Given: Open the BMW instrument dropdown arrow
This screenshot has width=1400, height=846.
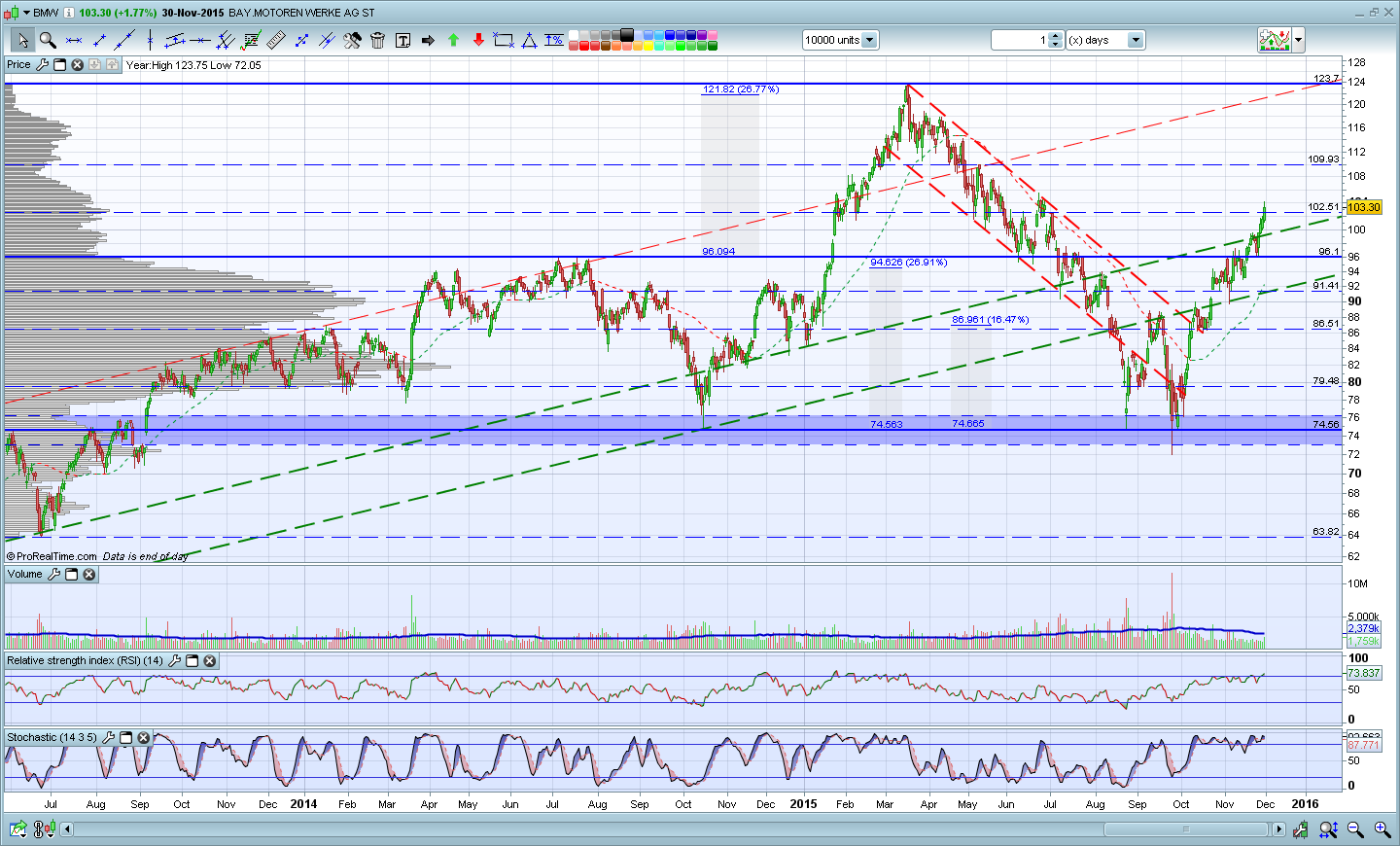Looking at the screenshot, I should pos(25,13).
